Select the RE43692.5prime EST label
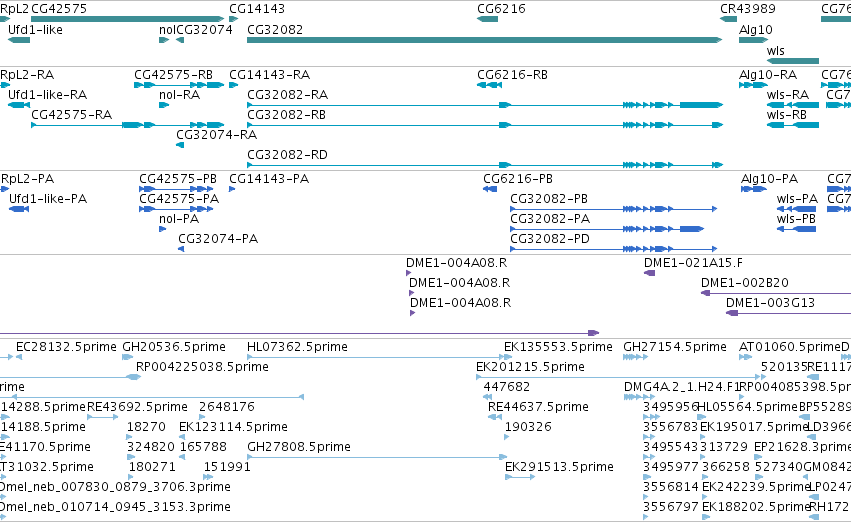Image resolution: width=851 pixels, height=522 pixels. coord(137,408)
